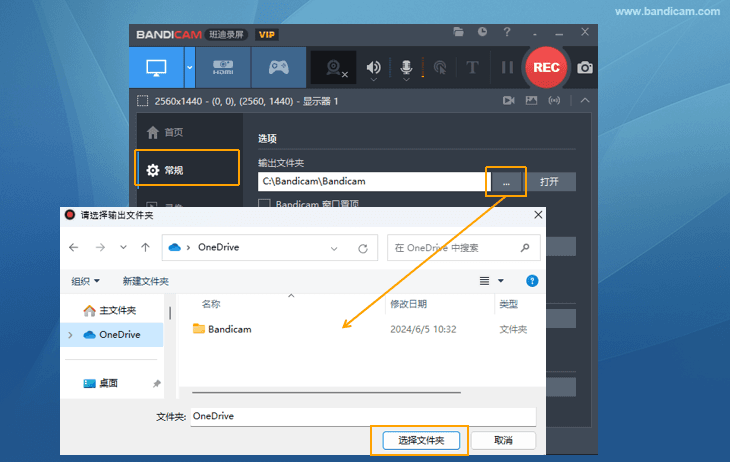Toggle the Bandicam window always-on-top checkbox

[x=264, y=203]
